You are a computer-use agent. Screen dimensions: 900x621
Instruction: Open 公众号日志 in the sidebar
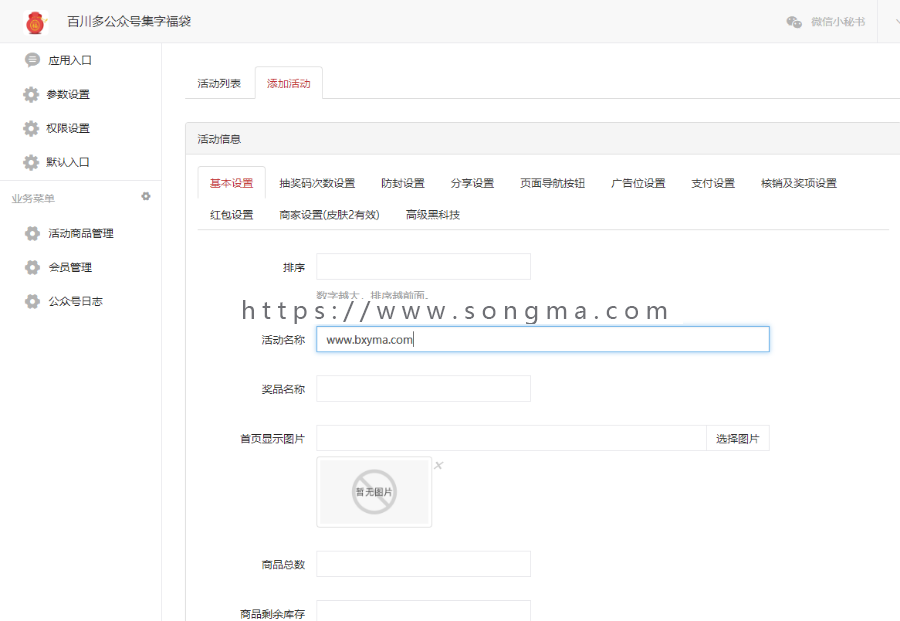click(x=75, y=301)
